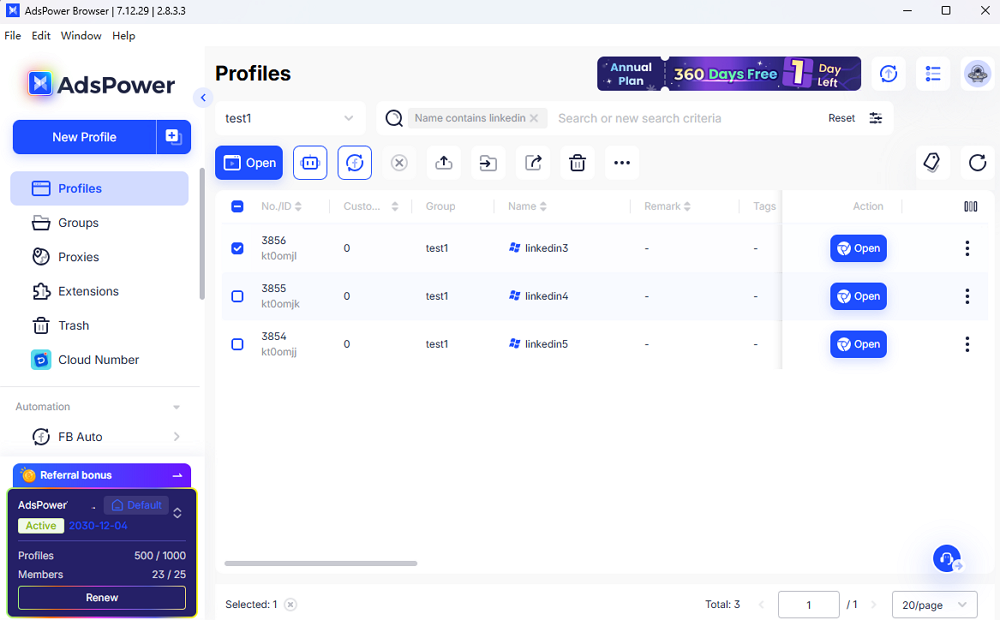The height and width of the screenshot is (620, 1000).
Task: Open advanced filter sliders icon
Action: coord(876,118)
